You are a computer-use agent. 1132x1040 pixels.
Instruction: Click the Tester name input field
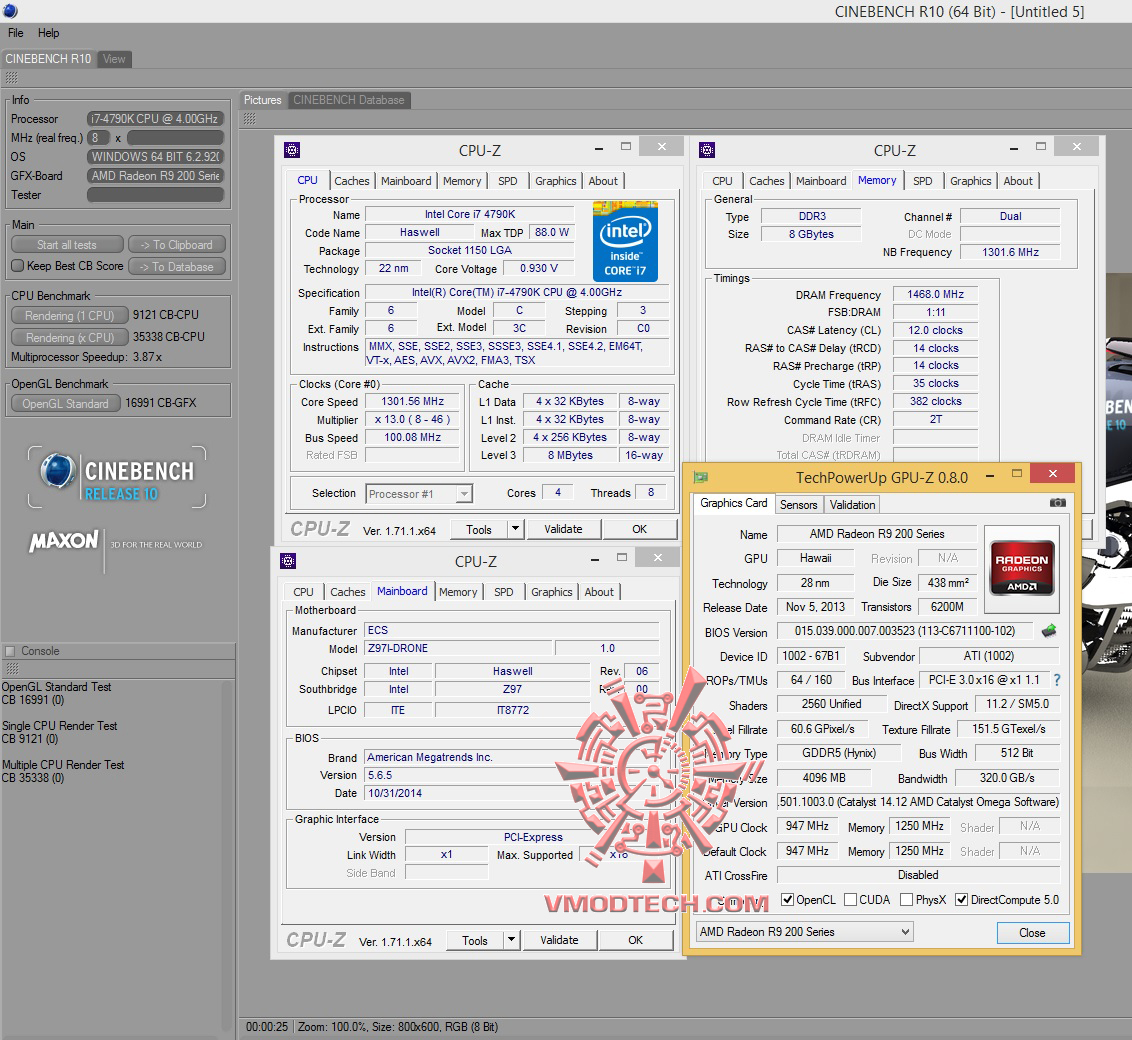(155, 195)
